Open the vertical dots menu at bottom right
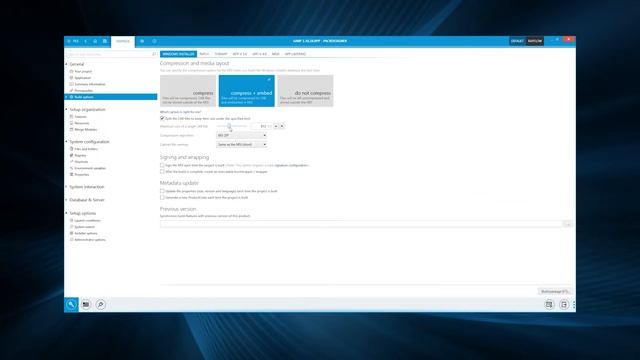 point(573,304)
